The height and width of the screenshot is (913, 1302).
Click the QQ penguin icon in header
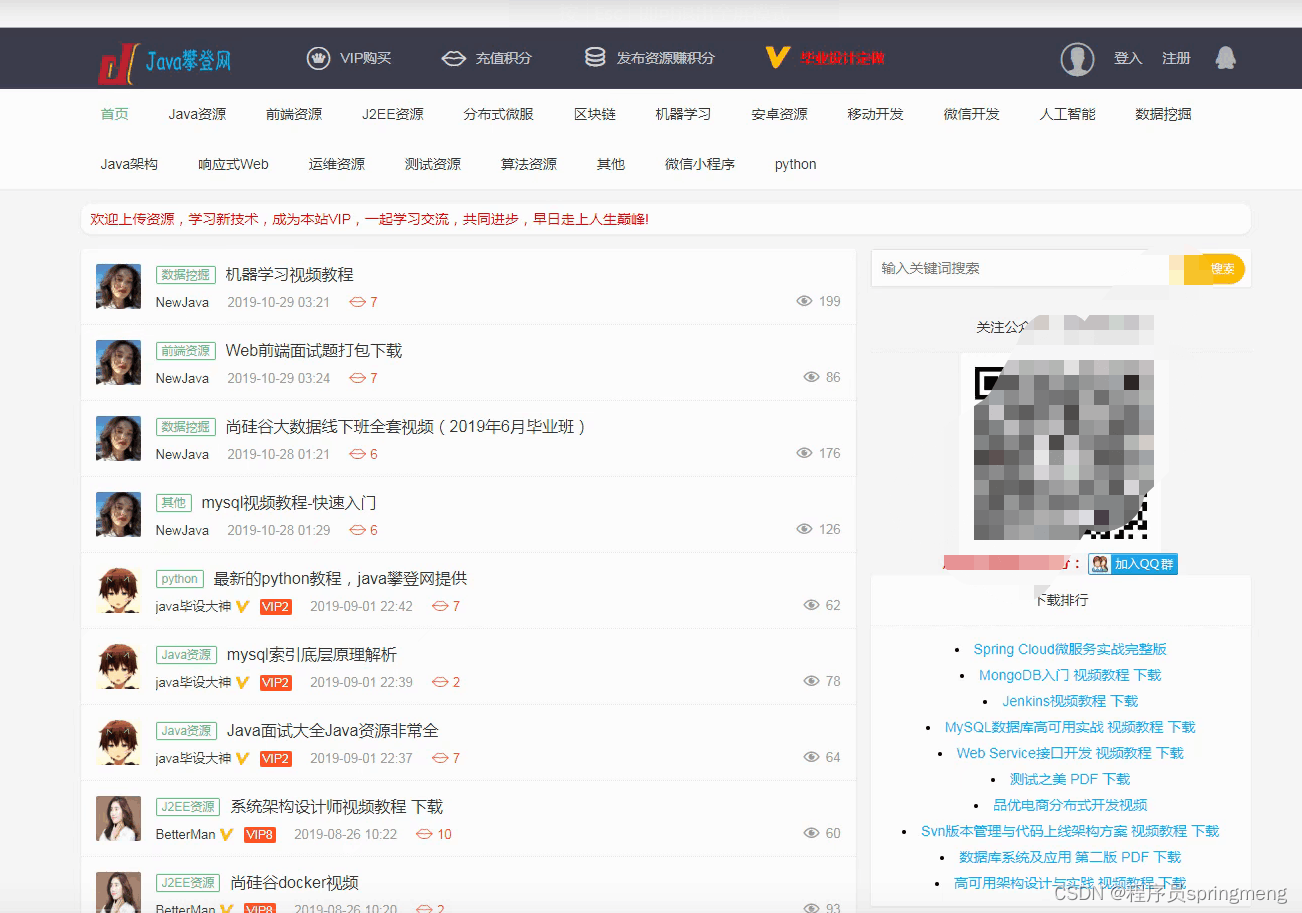pyautogui.click(x=1225, y=58)
